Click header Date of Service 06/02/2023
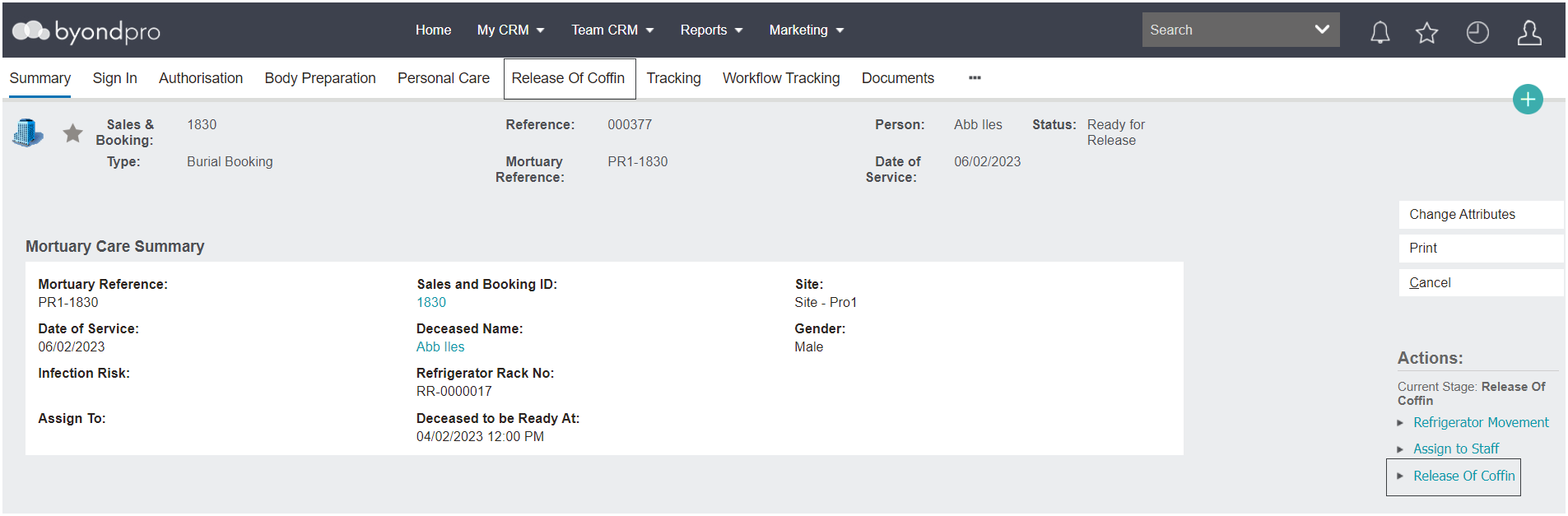 987,161
